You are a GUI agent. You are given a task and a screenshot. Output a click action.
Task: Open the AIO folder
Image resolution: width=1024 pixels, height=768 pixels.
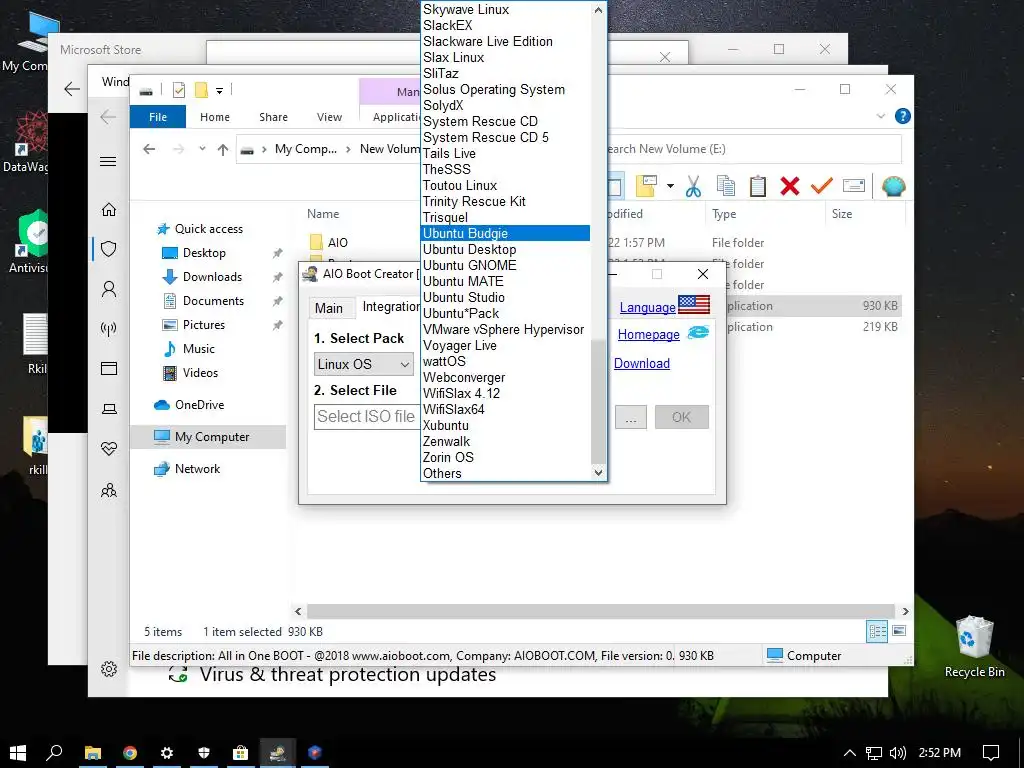(337, 242)
